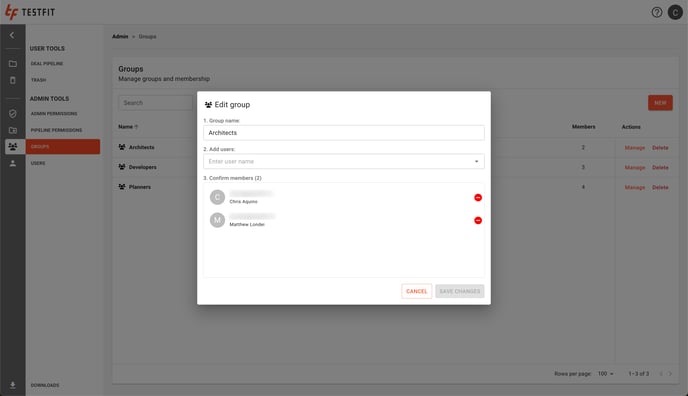This screenshot has height=396, width=688.
Task: Click the Matthew Londer name text
Action: pyautogui.click(x=247, y=225)
